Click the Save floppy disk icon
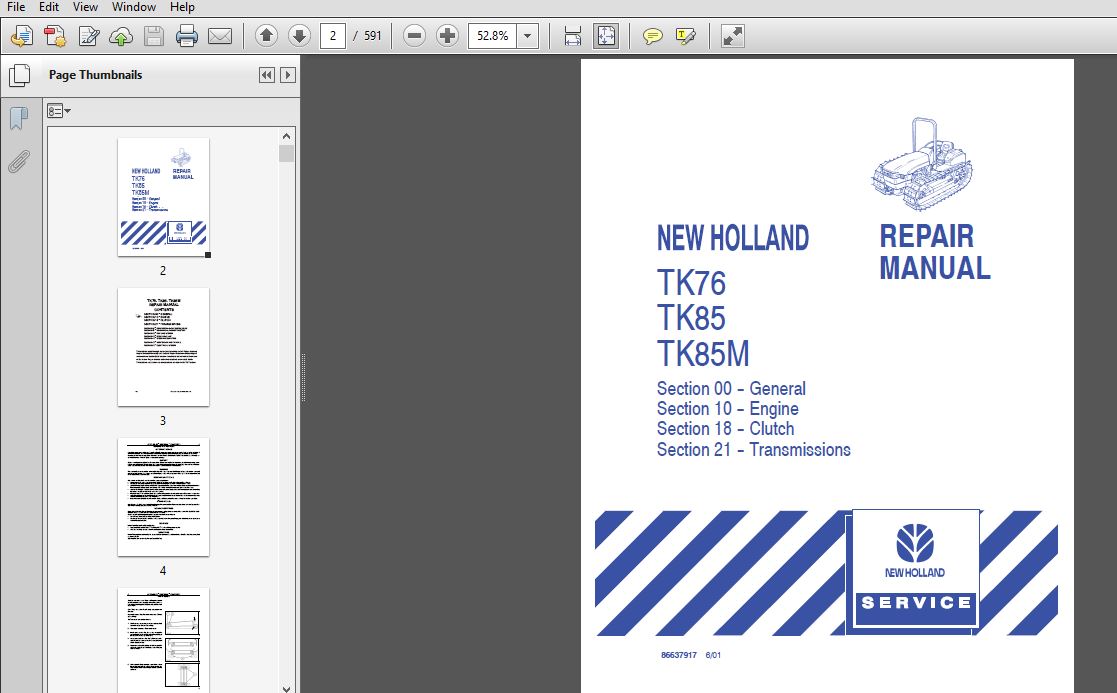This screenshot has height=693, width=1117. pos(154,36)
